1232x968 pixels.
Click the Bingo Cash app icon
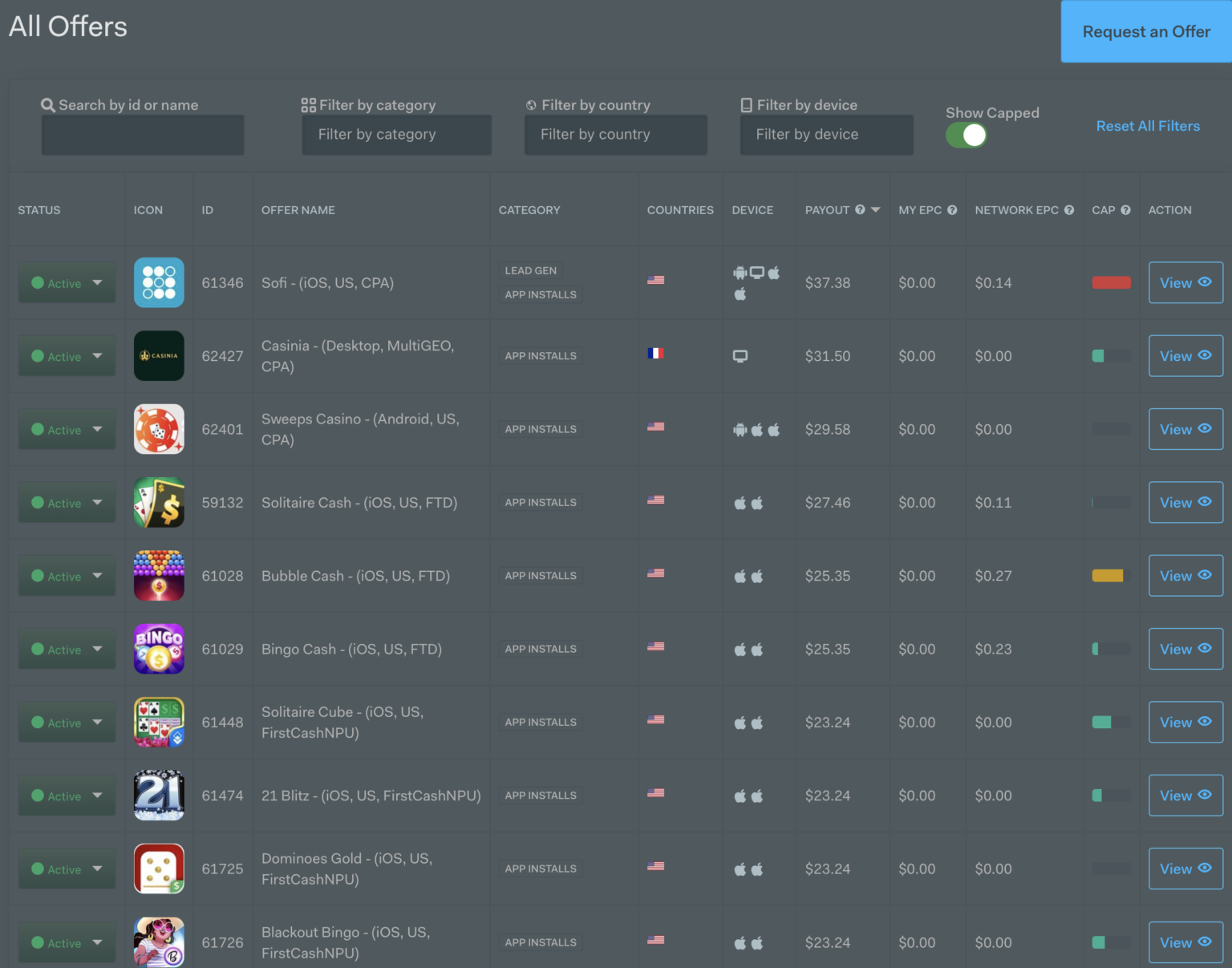(x=159, y=649)
